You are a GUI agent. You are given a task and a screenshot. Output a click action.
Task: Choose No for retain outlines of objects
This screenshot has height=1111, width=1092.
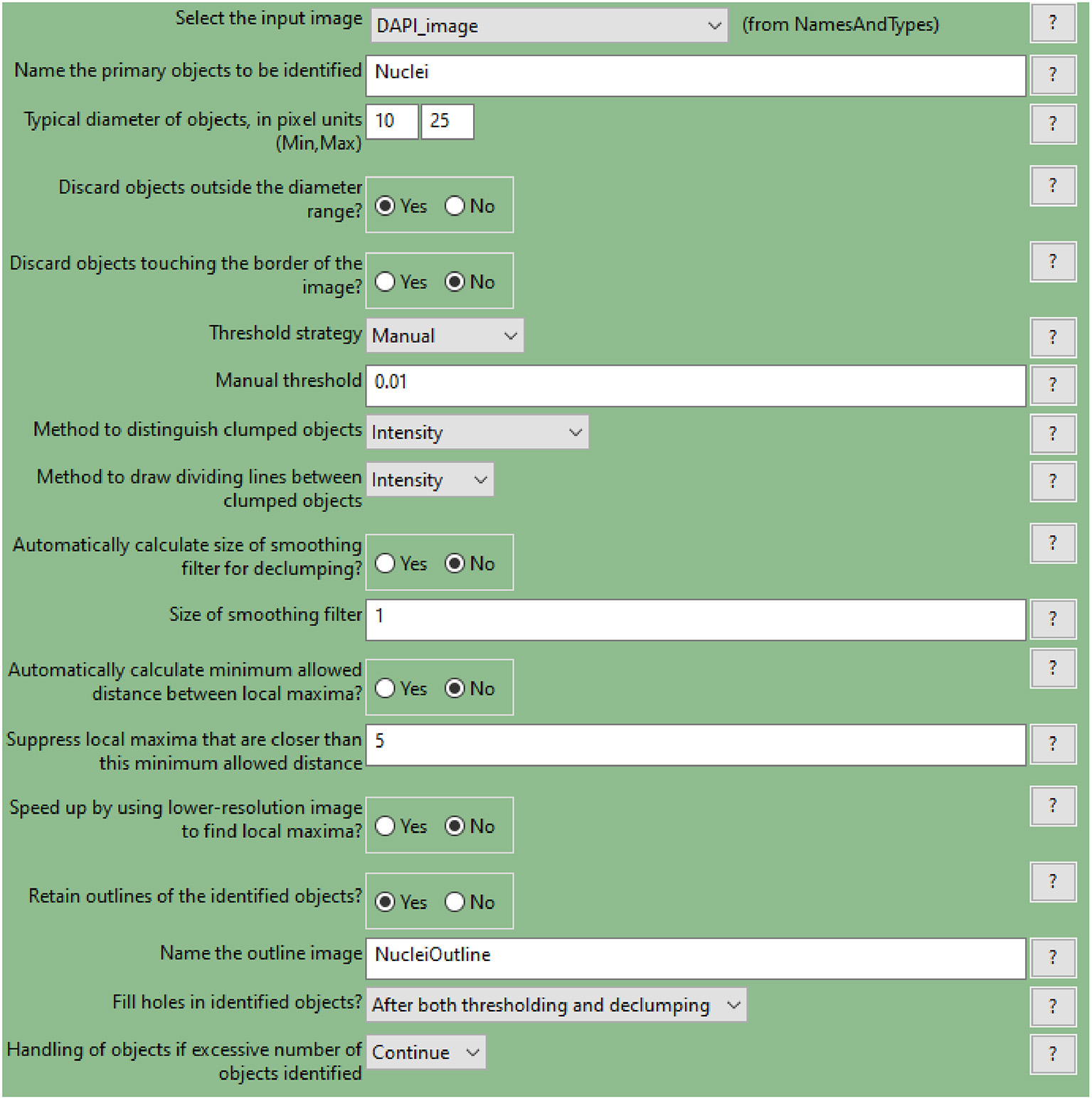coord(455,903)
